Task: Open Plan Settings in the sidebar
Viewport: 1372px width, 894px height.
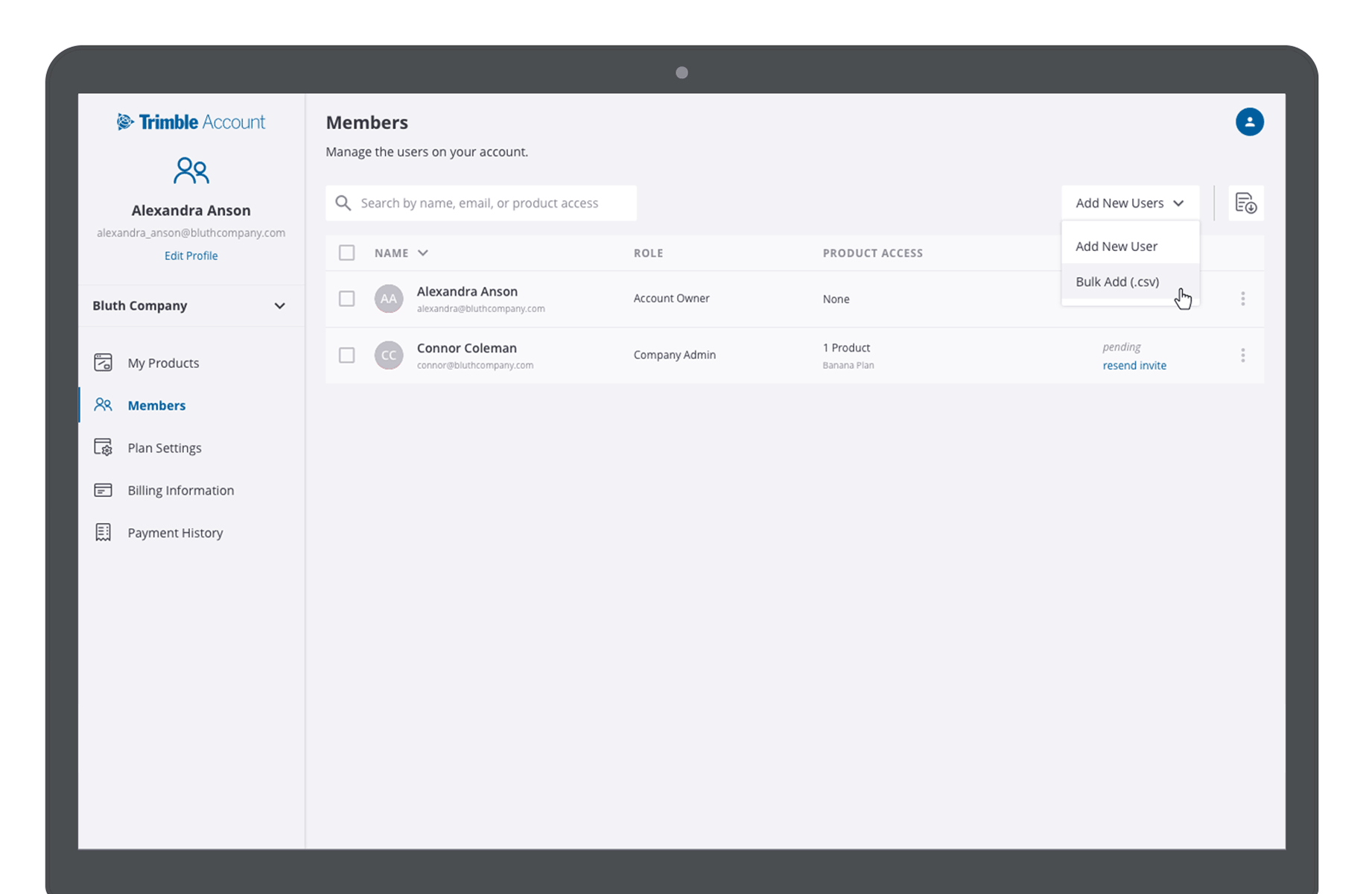Action: pos(165,448)
